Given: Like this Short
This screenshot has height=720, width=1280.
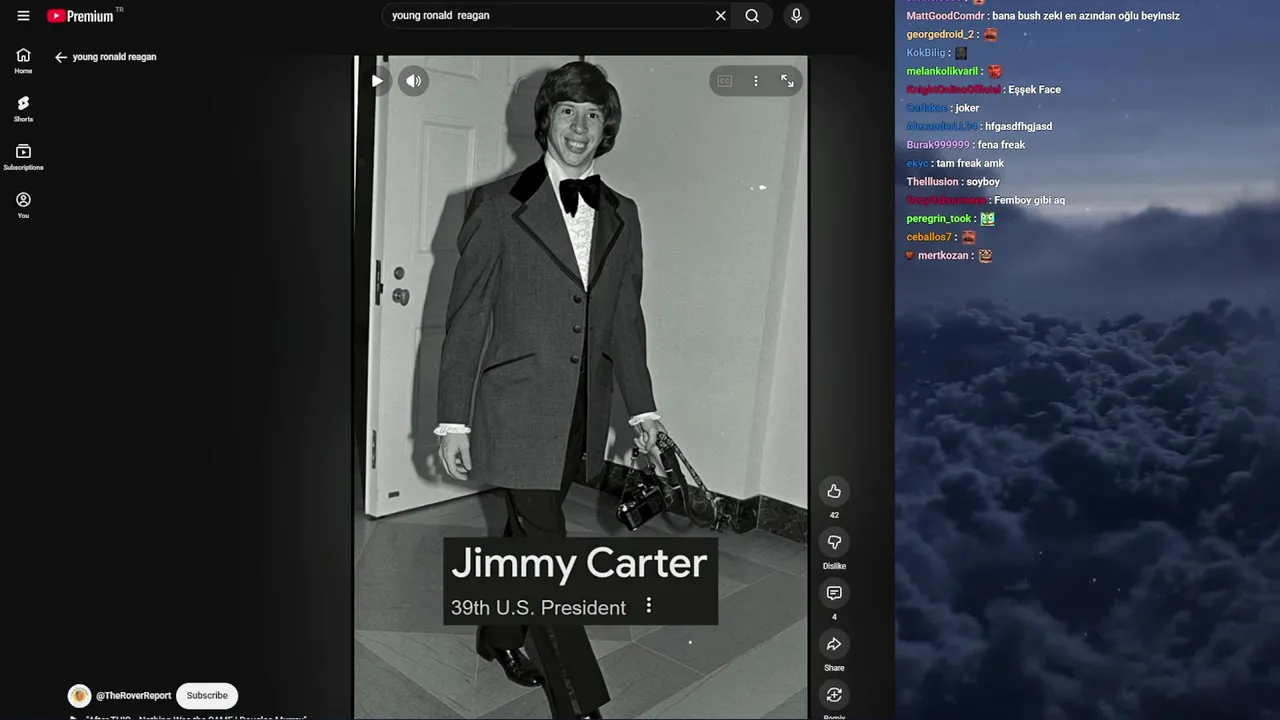Looking at the screenshot, I should click(x=834, y=491).
